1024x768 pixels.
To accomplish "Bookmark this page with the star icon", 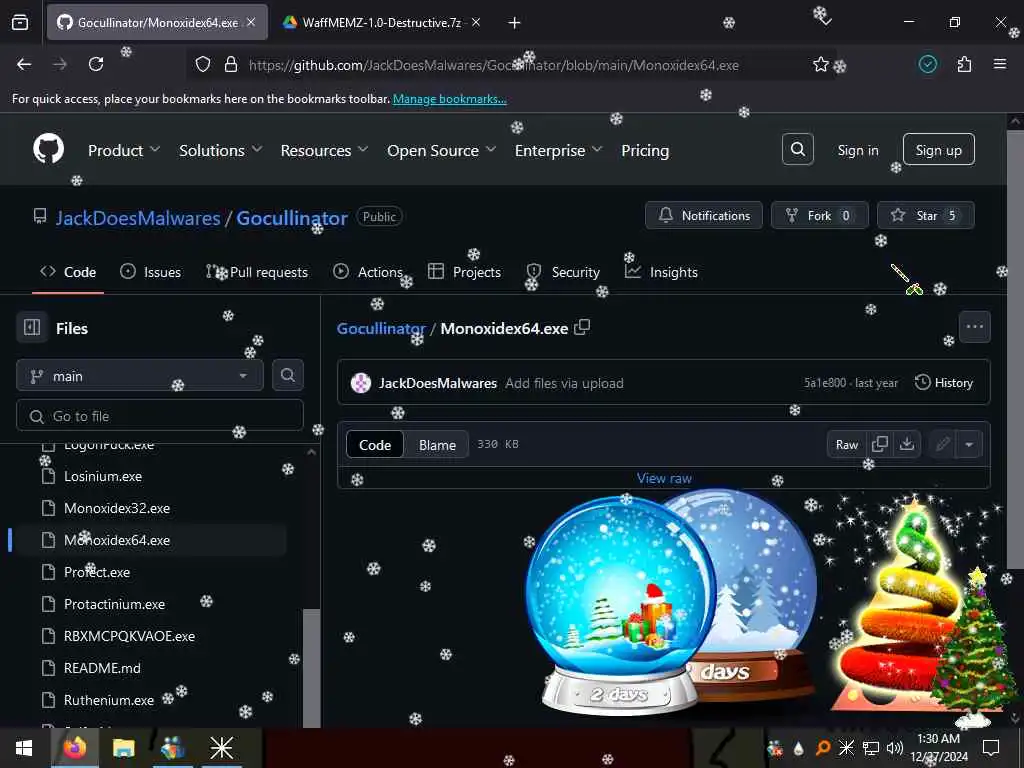I will (820, 64).
